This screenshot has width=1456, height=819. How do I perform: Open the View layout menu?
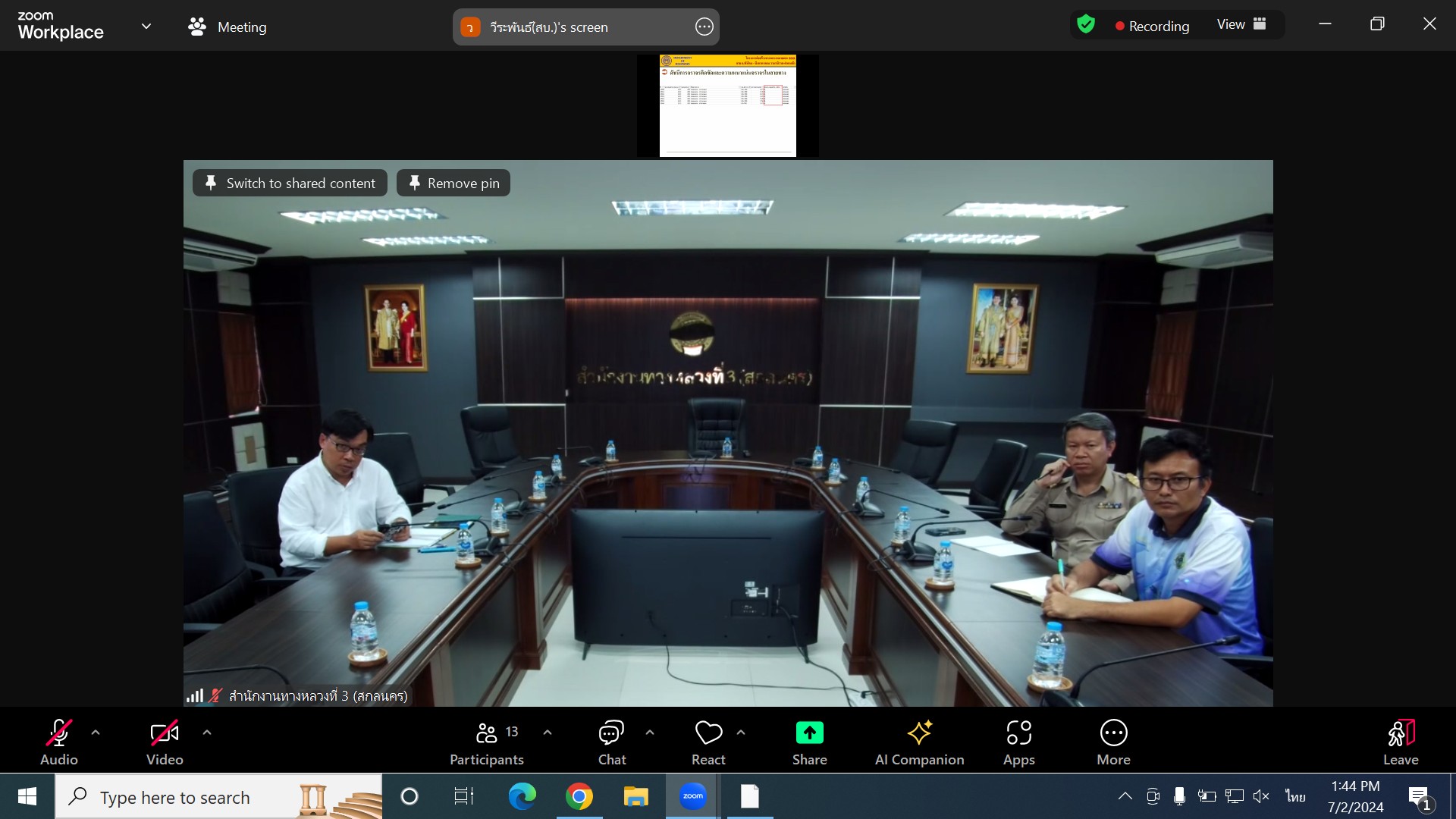tap(1241, 25)
